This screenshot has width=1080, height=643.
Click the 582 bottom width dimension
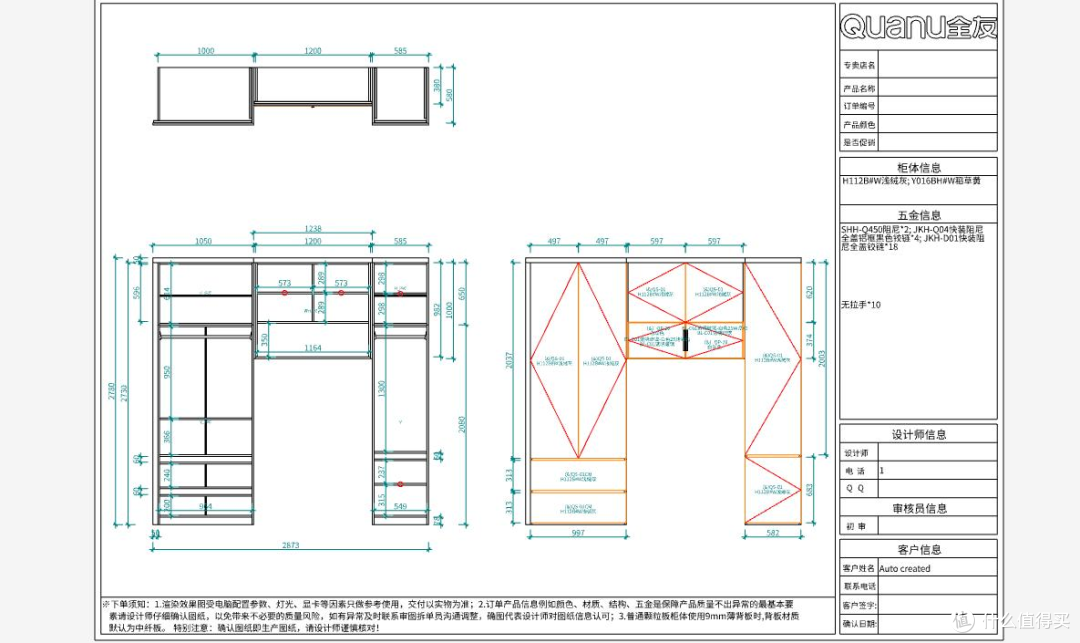pos(773,533)
